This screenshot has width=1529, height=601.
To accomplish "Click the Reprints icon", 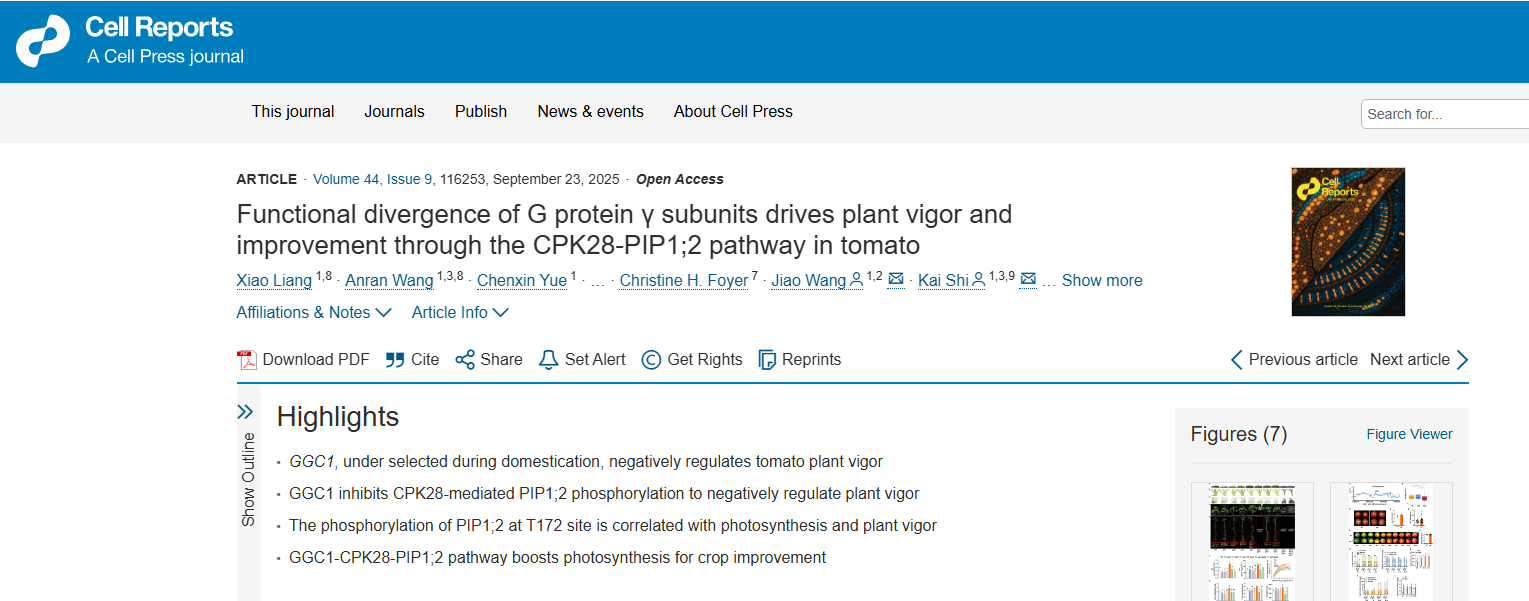I will 767,360.
